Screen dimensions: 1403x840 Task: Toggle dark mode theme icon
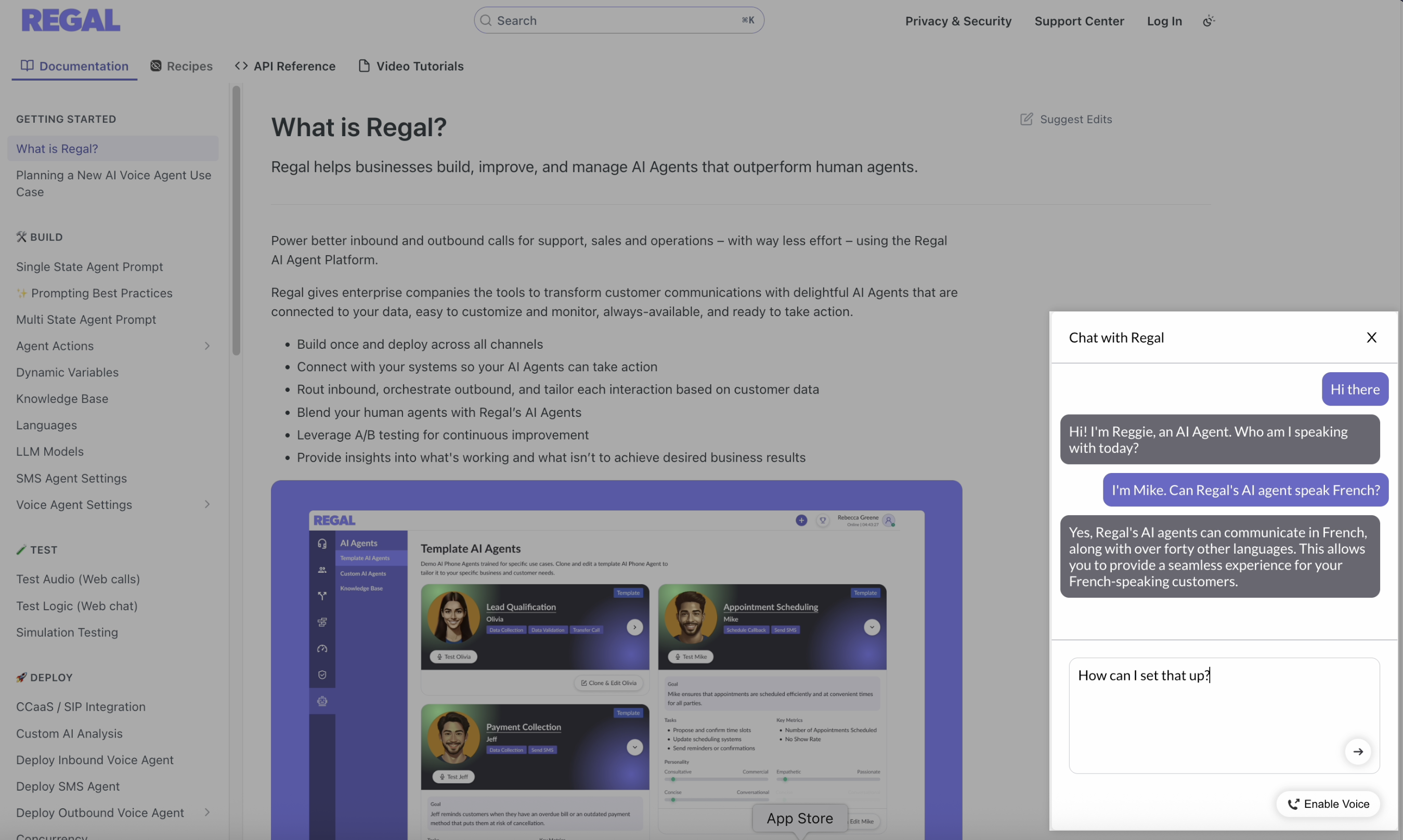[x=1208, y=21]
